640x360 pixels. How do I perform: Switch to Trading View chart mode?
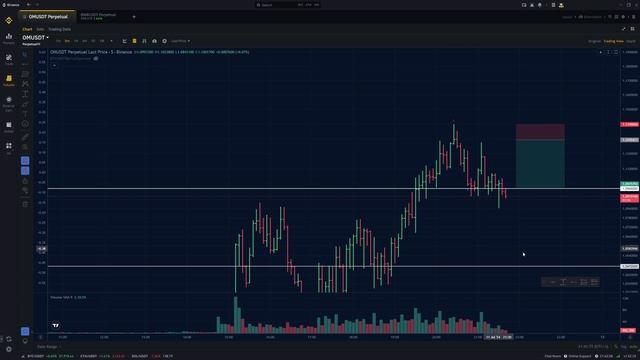click(x=613, y=41)
